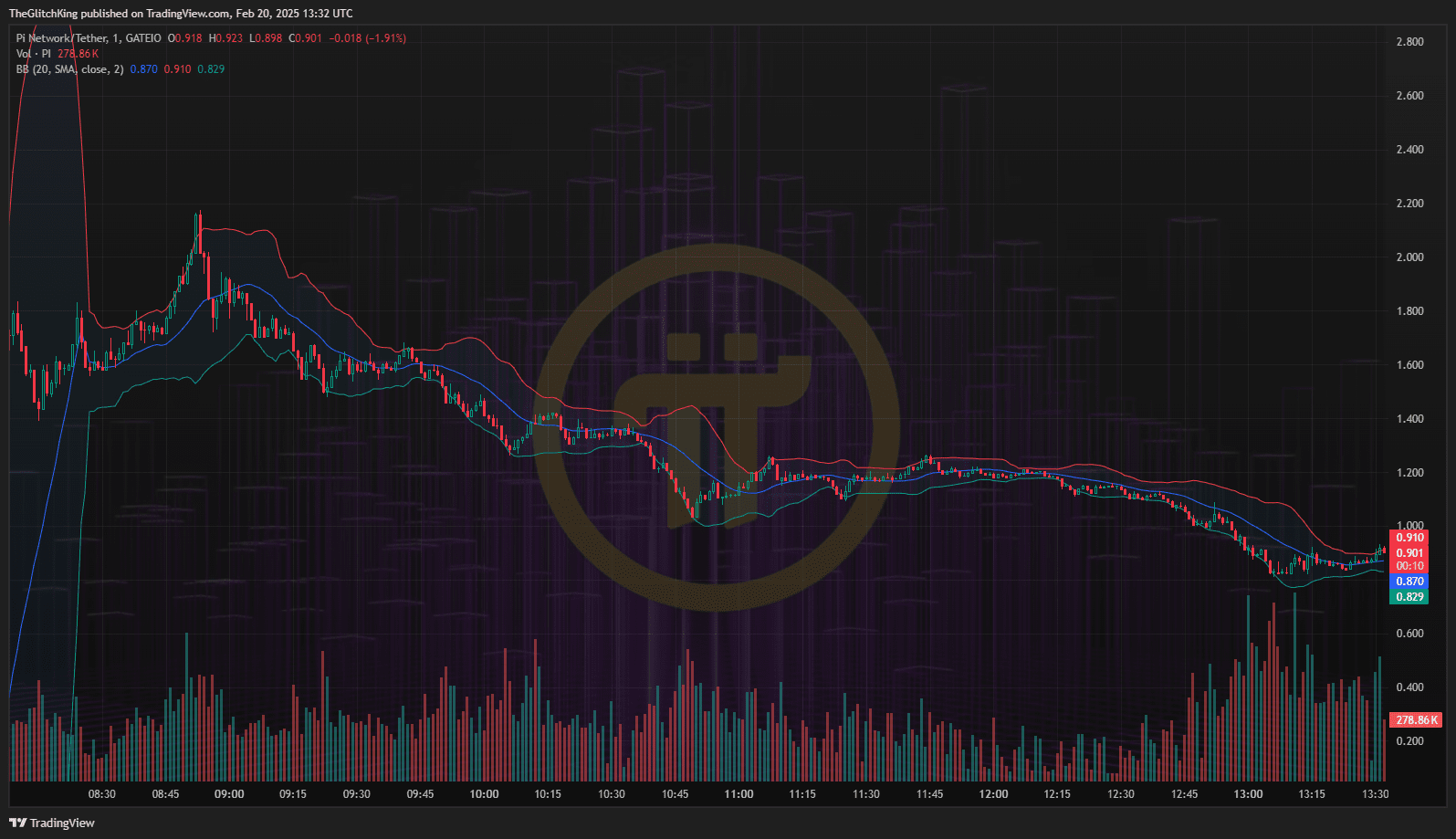Click the high value H0.923 in legend
The height and width of the screenshot is (839, 1456).
pos(225,38)
